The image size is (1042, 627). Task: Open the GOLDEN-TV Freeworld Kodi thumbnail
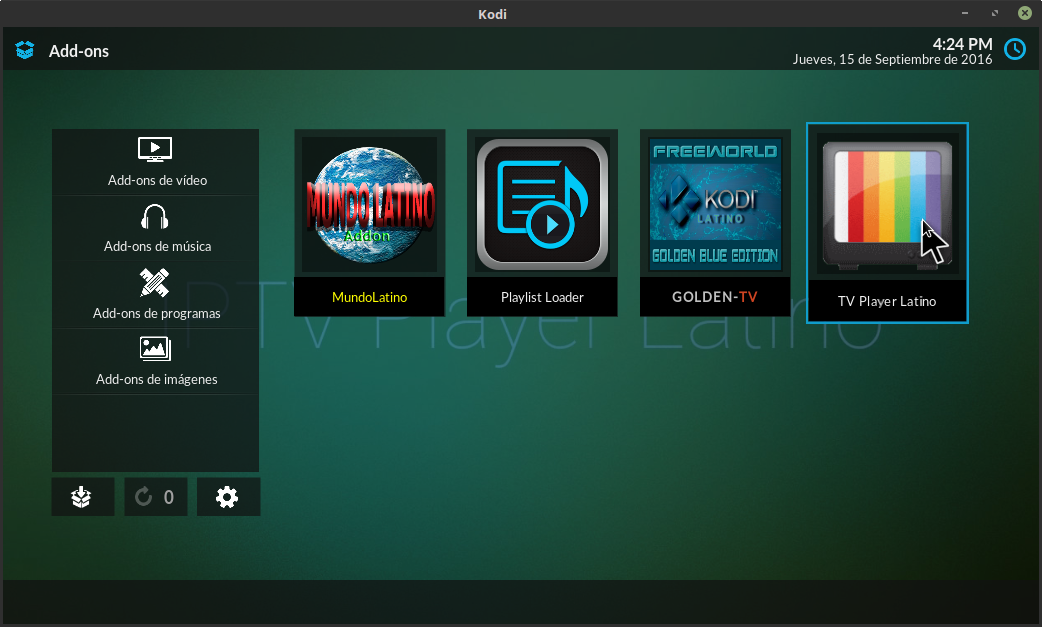tap(715, 205)
